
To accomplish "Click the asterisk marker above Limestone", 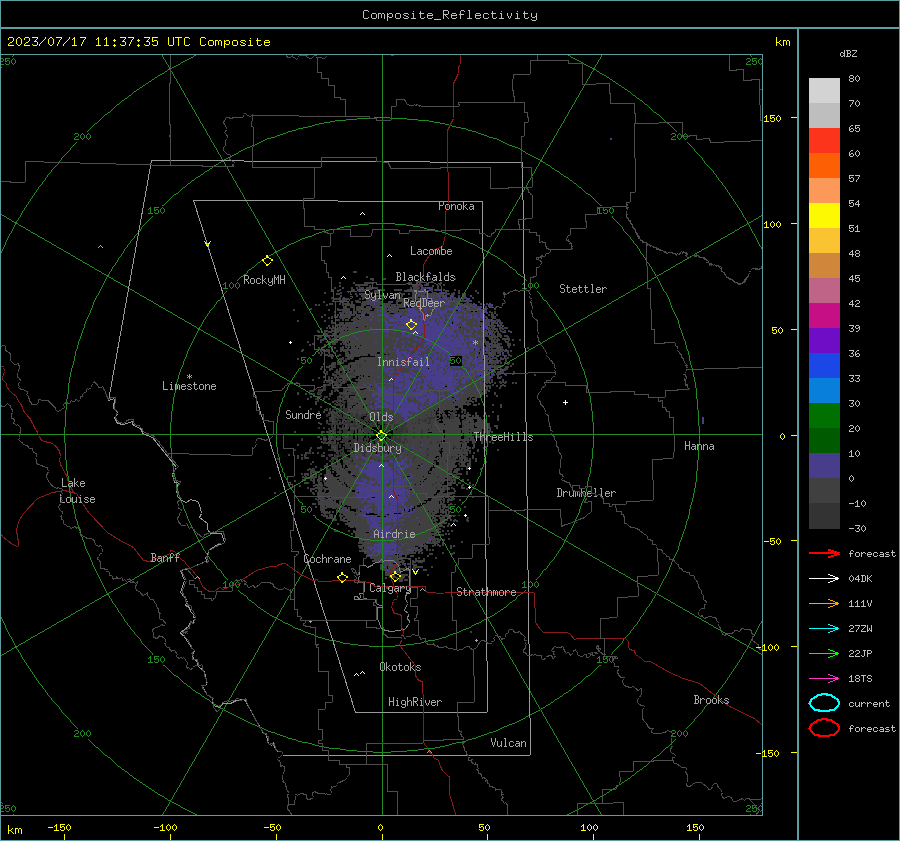I will 189,377.
